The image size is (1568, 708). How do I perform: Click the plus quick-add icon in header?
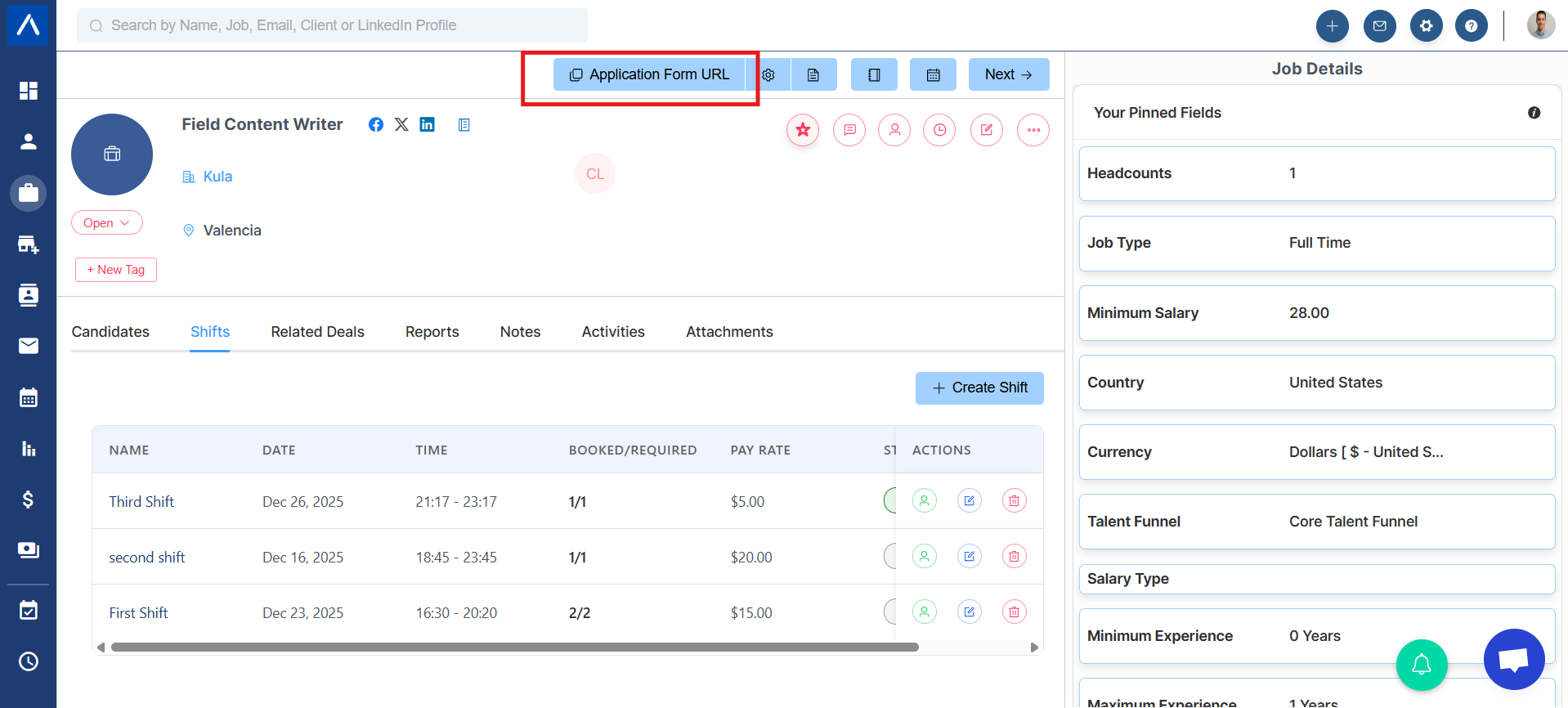[x=1333, y=26]
